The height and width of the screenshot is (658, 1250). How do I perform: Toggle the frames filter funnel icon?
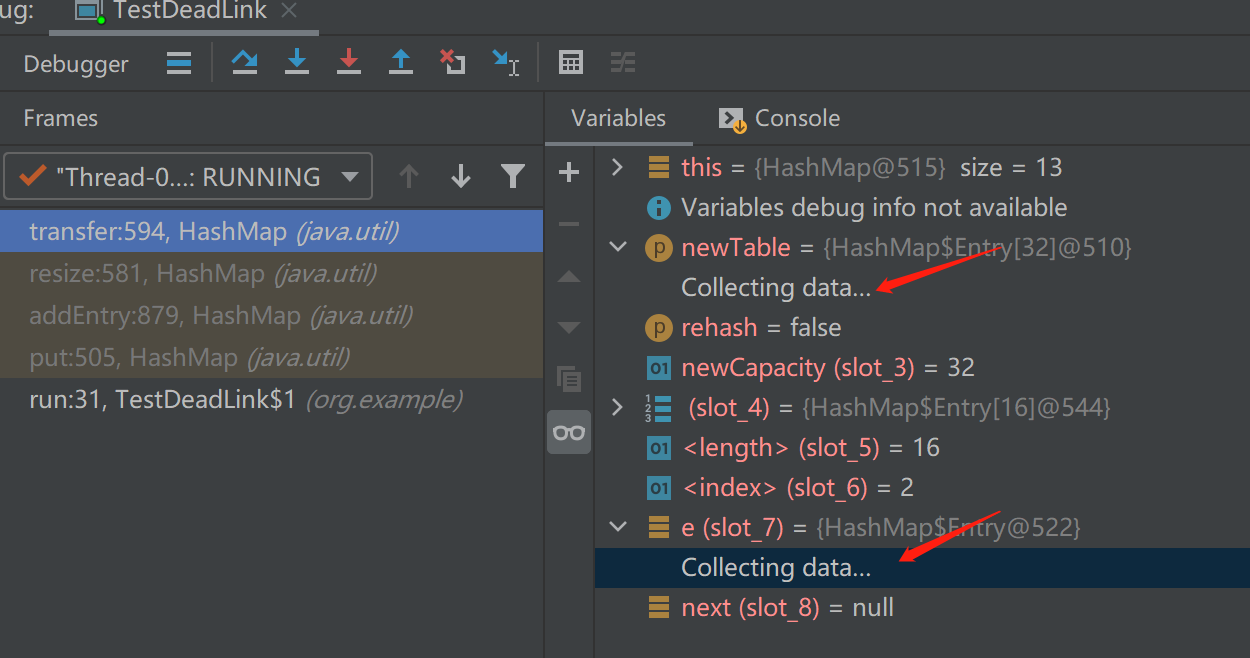click(513, 177)
